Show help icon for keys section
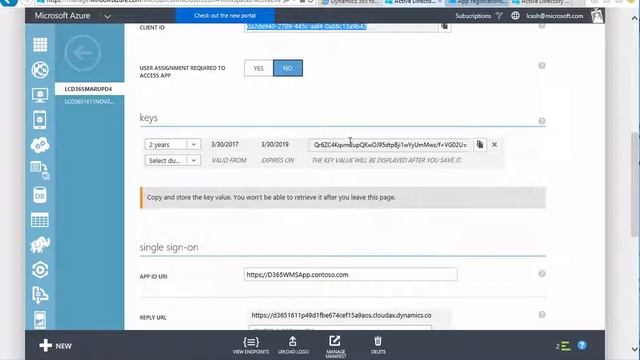 pos(542,121)
